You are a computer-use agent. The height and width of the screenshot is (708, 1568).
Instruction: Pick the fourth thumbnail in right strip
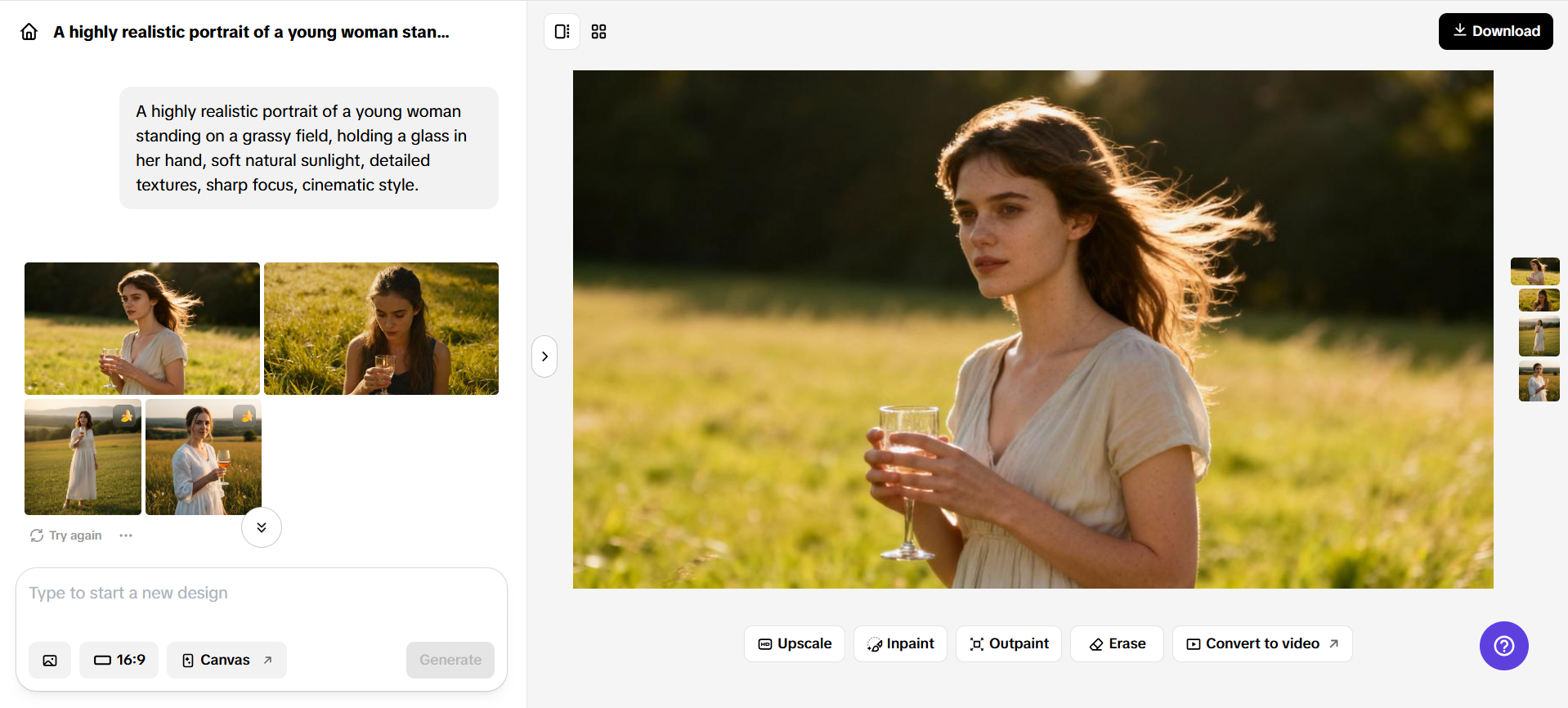coord(1539,382)
